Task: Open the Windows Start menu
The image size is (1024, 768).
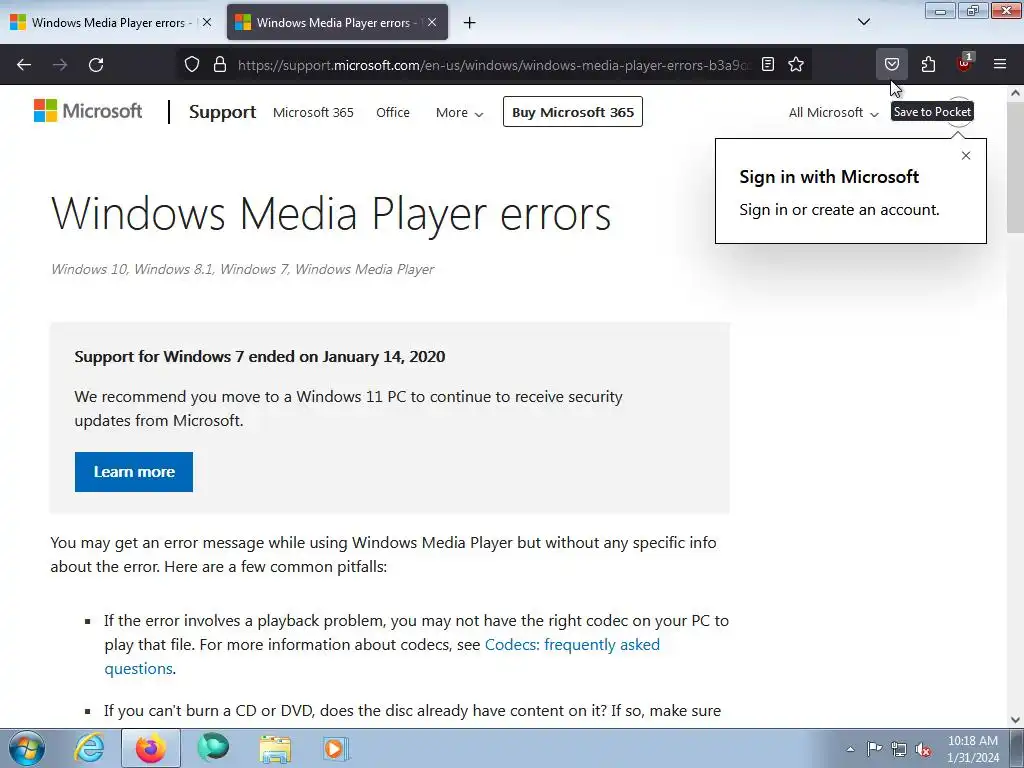Action: [27, 748]
